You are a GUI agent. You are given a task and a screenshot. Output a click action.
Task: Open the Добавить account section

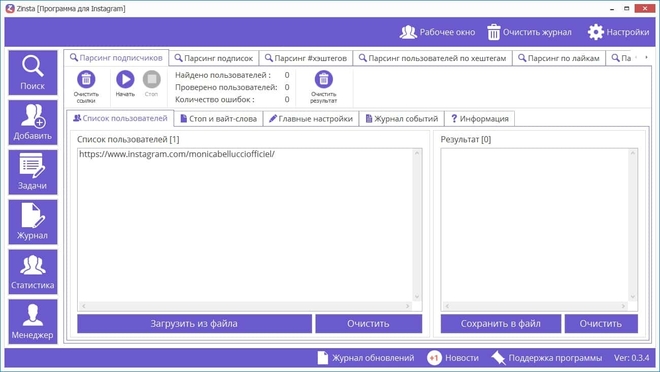(x=33, y=122)
